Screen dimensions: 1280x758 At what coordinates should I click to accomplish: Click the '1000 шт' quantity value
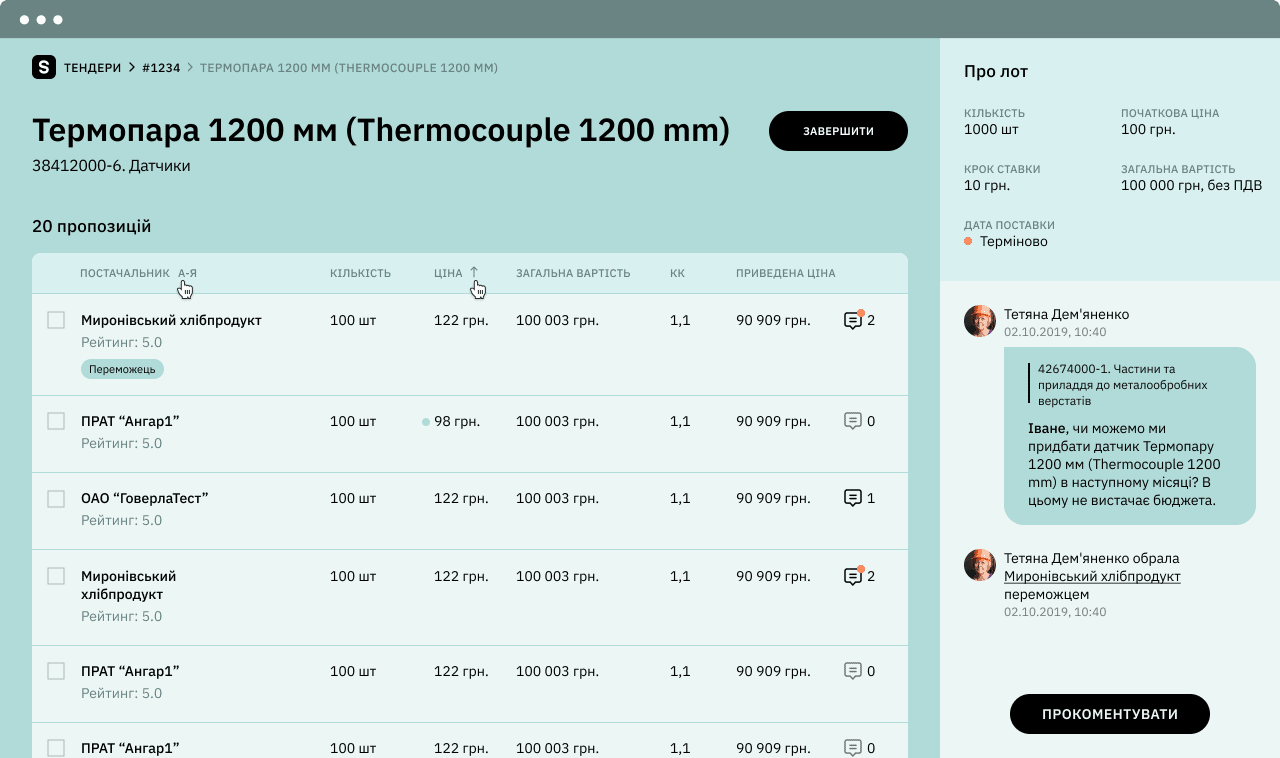(989, 129)
